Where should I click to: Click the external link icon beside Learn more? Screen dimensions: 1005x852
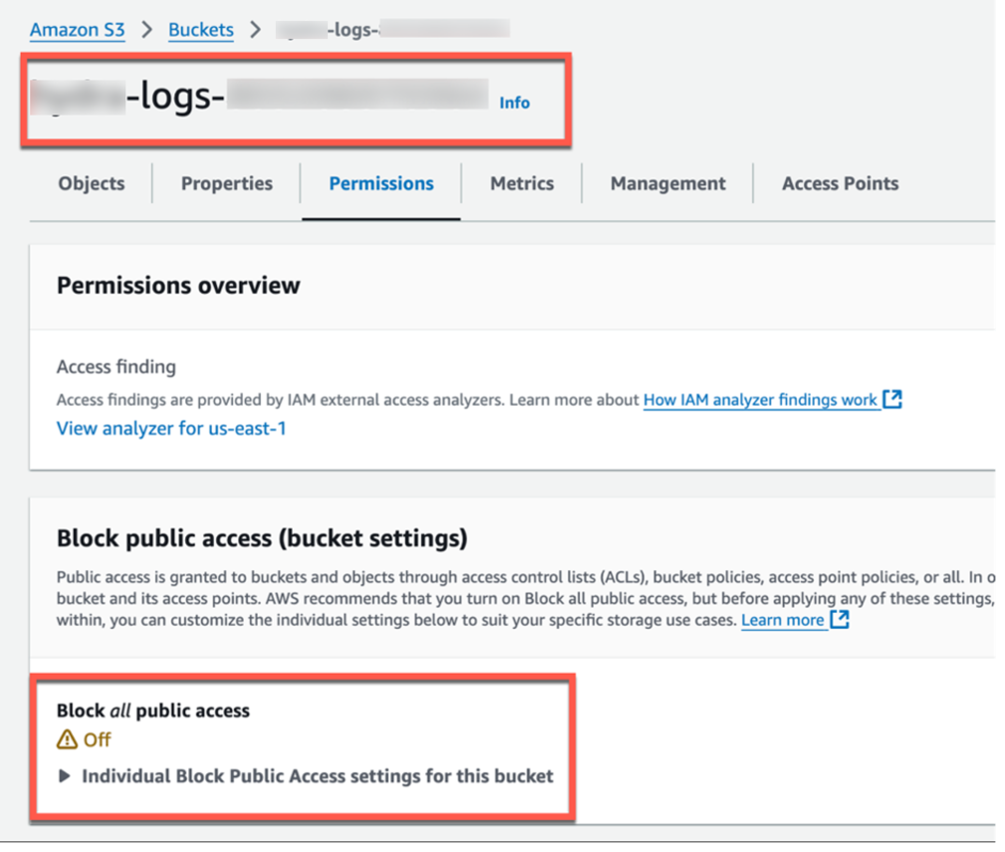point(840,619)
